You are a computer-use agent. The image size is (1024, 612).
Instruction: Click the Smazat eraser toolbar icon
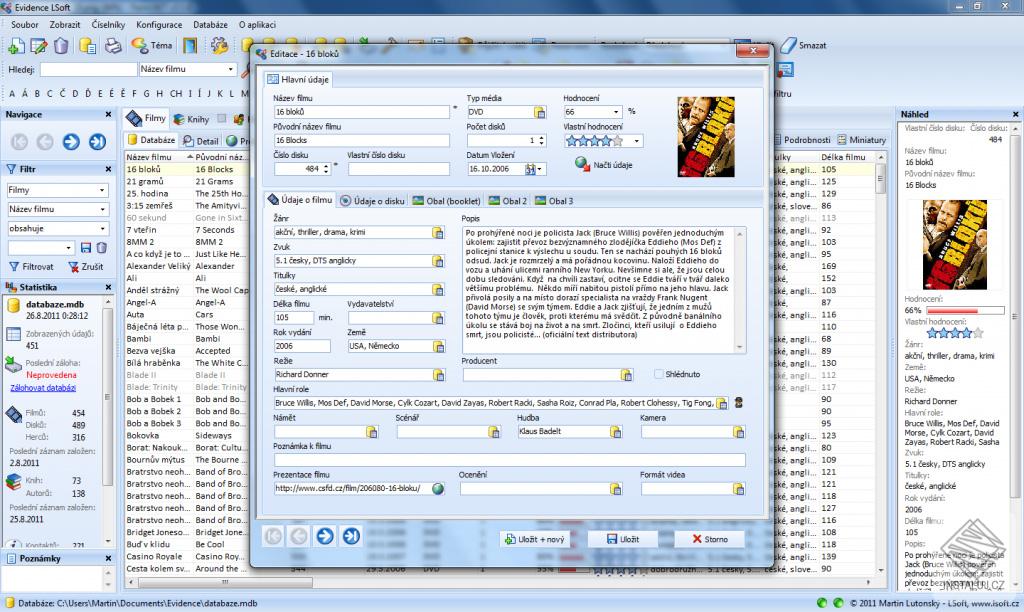[x=803, y=45]
